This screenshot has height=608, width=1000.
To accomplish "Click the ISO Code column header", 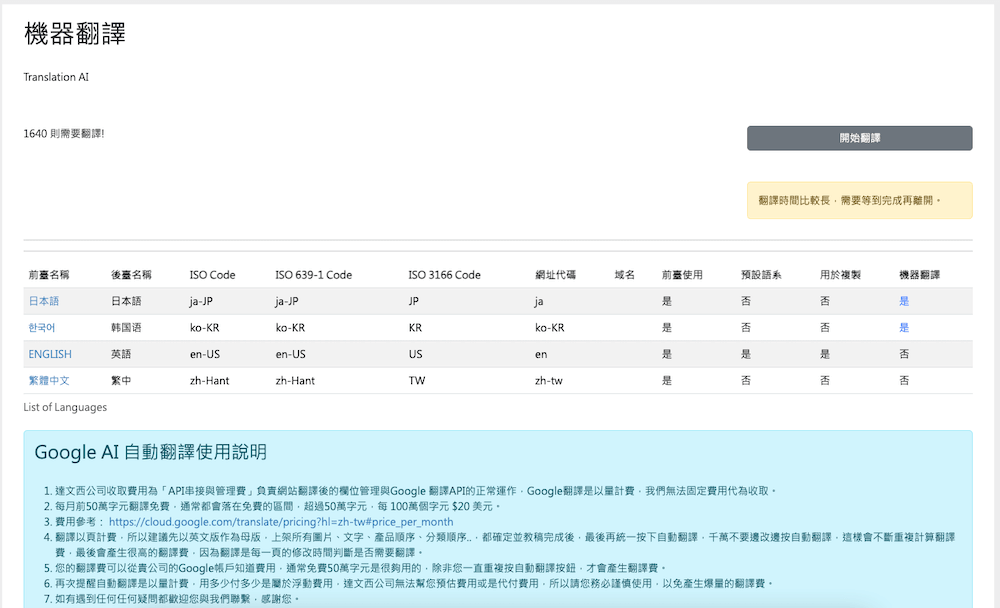I will point(212,275).
